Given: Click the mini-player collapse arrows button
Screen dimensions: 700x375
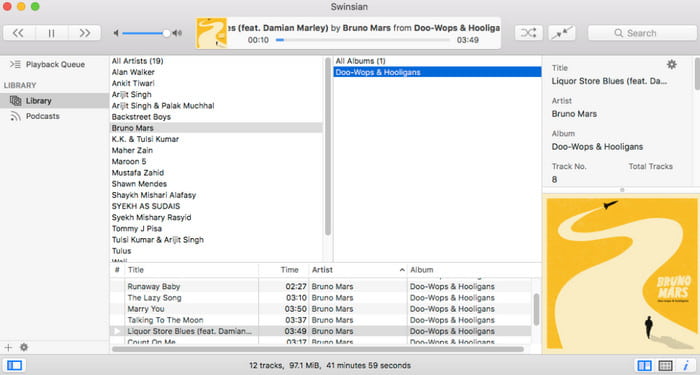Looking at the screenshot, I should click(x=562, y=33).
